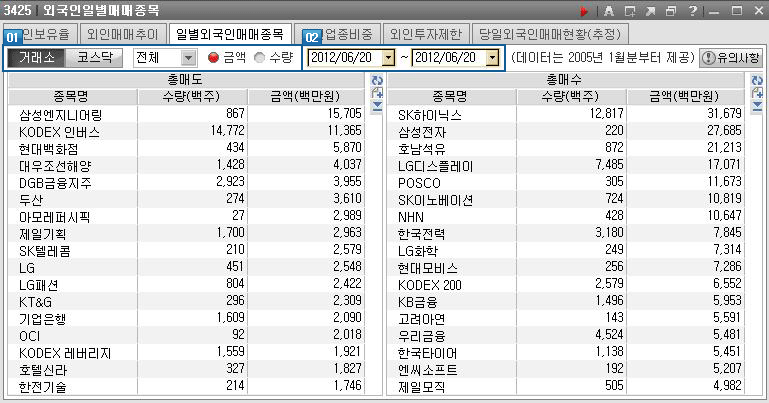Select 아모레퍼시픽 stock name
Screen dimensions: 769x403
pos(54,217)
